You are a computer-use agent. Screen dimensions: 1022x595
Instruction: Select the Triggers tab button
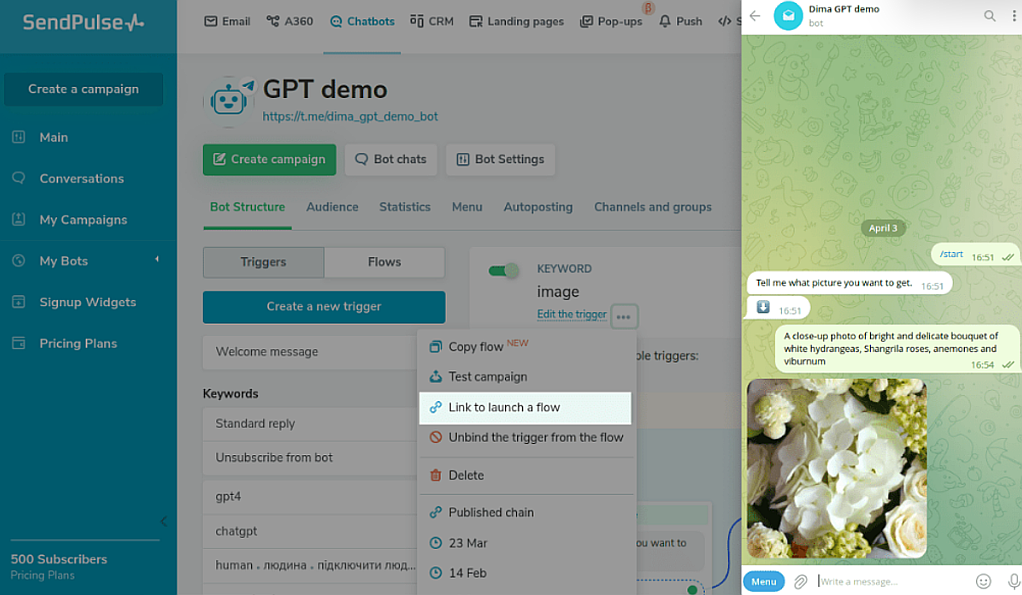pos(263,262)
